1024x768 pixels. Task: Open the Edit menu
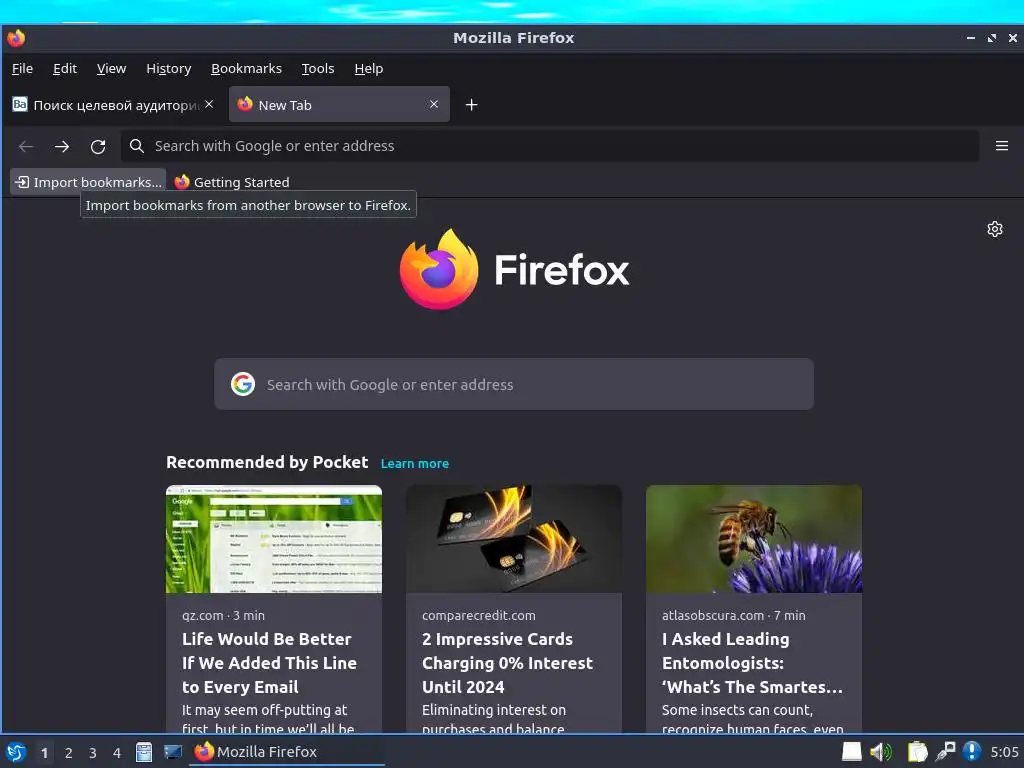65,69
